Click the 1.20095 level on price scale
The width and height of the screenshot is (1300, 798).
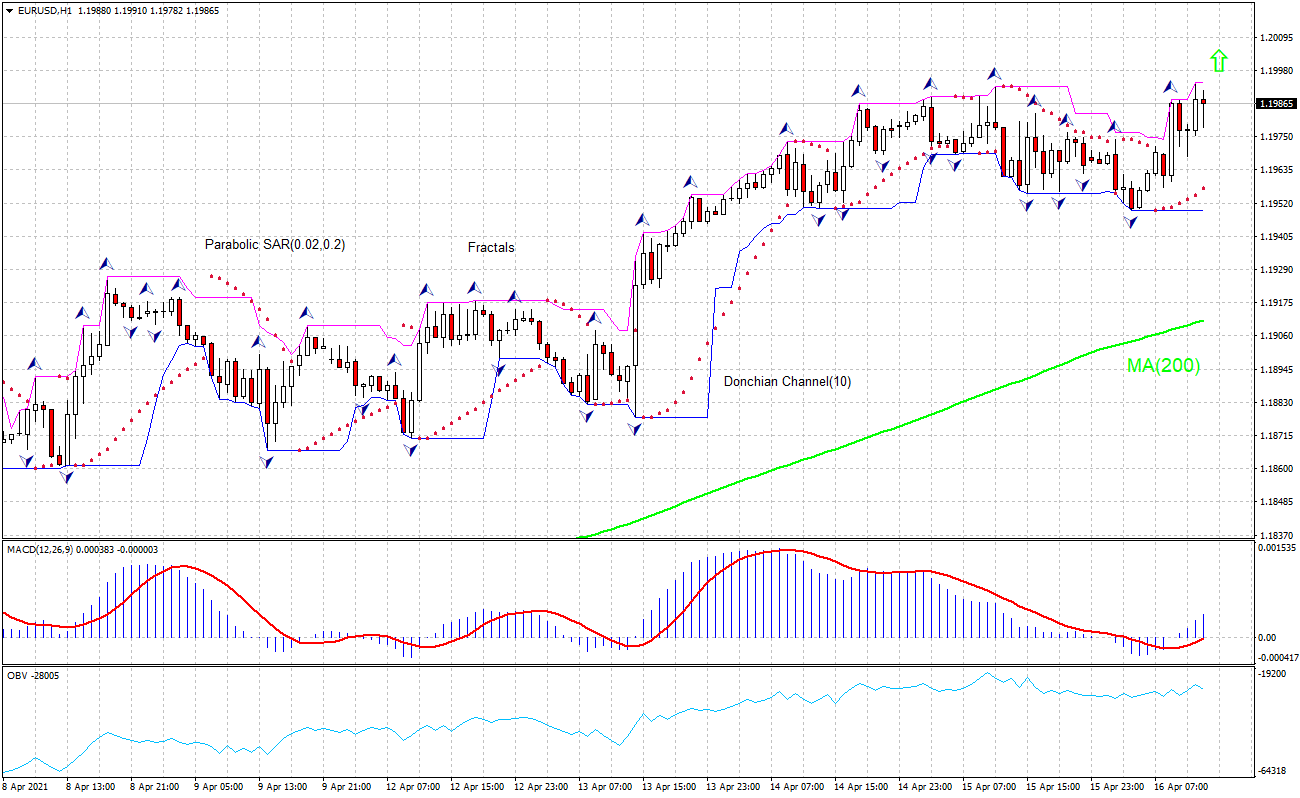1277,38
